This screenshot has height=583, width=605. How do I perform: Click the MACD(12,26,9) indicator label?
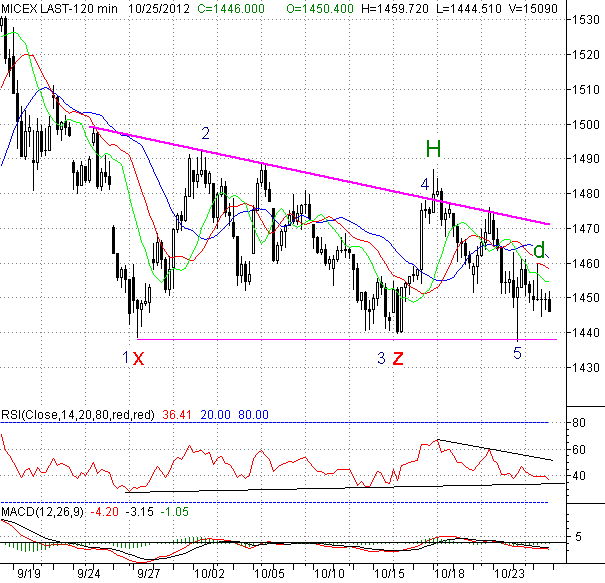[x=42, y=512]
